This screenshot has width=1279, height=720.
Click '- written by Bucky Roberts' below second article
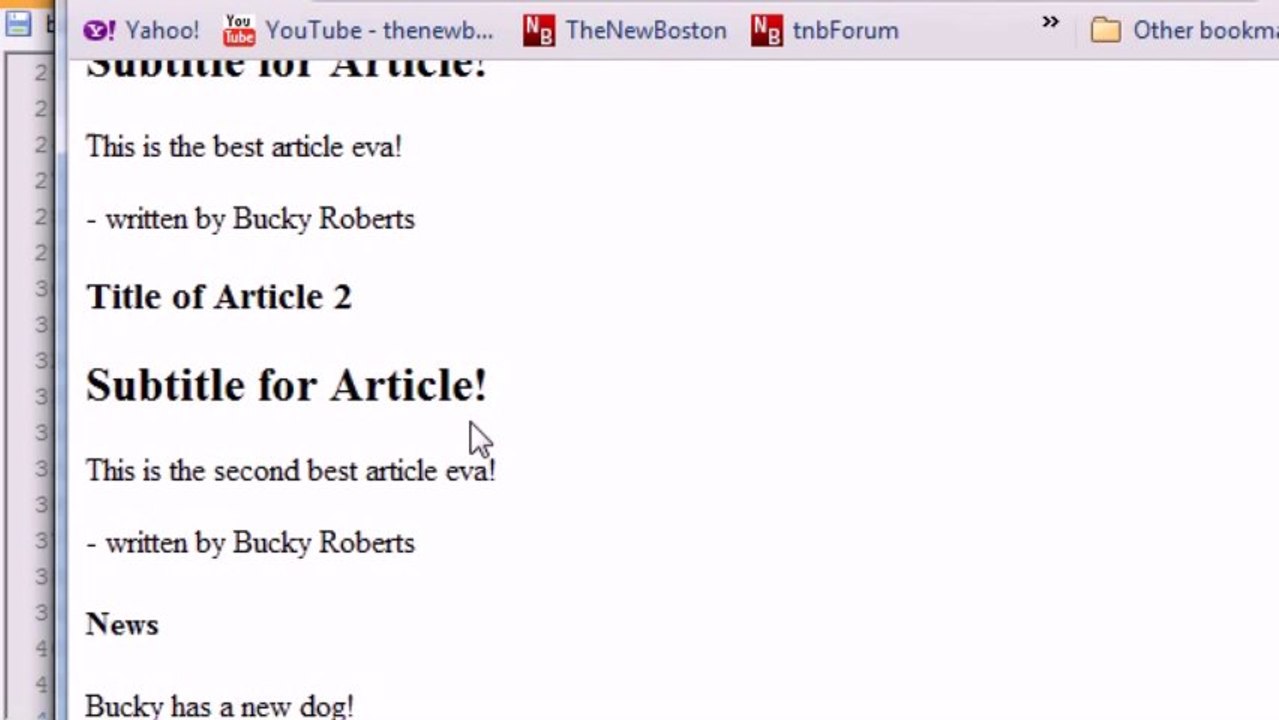(x=250, y=543)
